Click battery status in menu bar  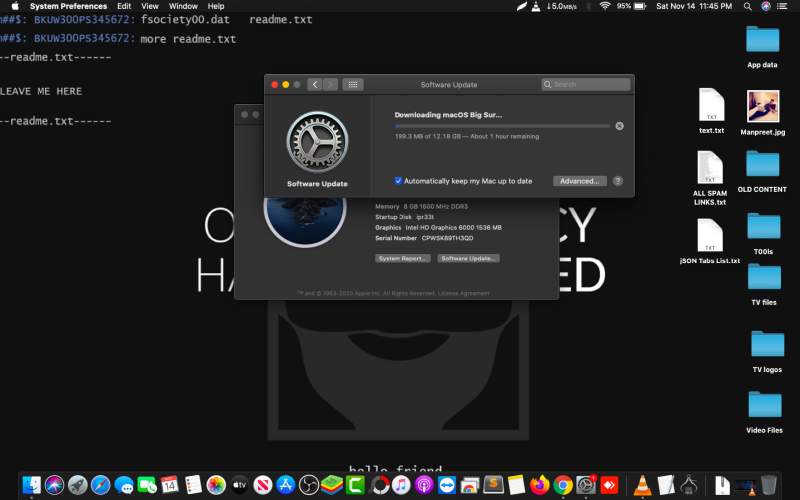632,6
